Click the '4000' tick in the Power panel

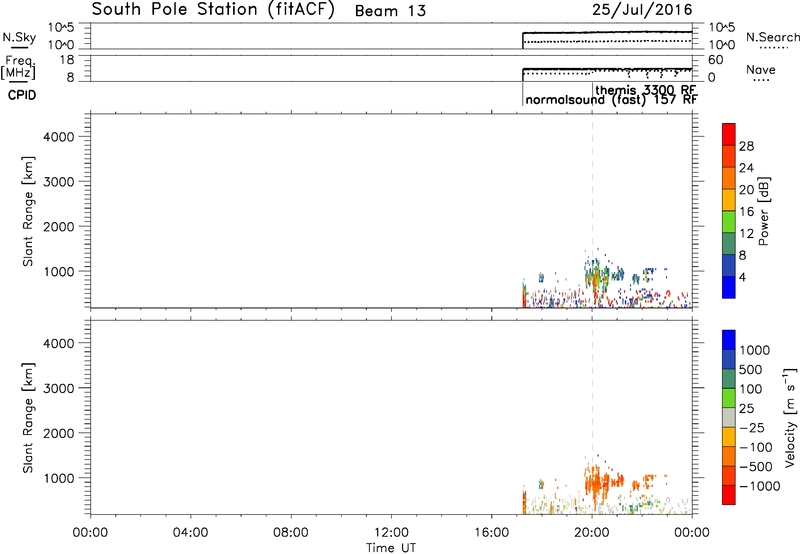coord(58,137)
